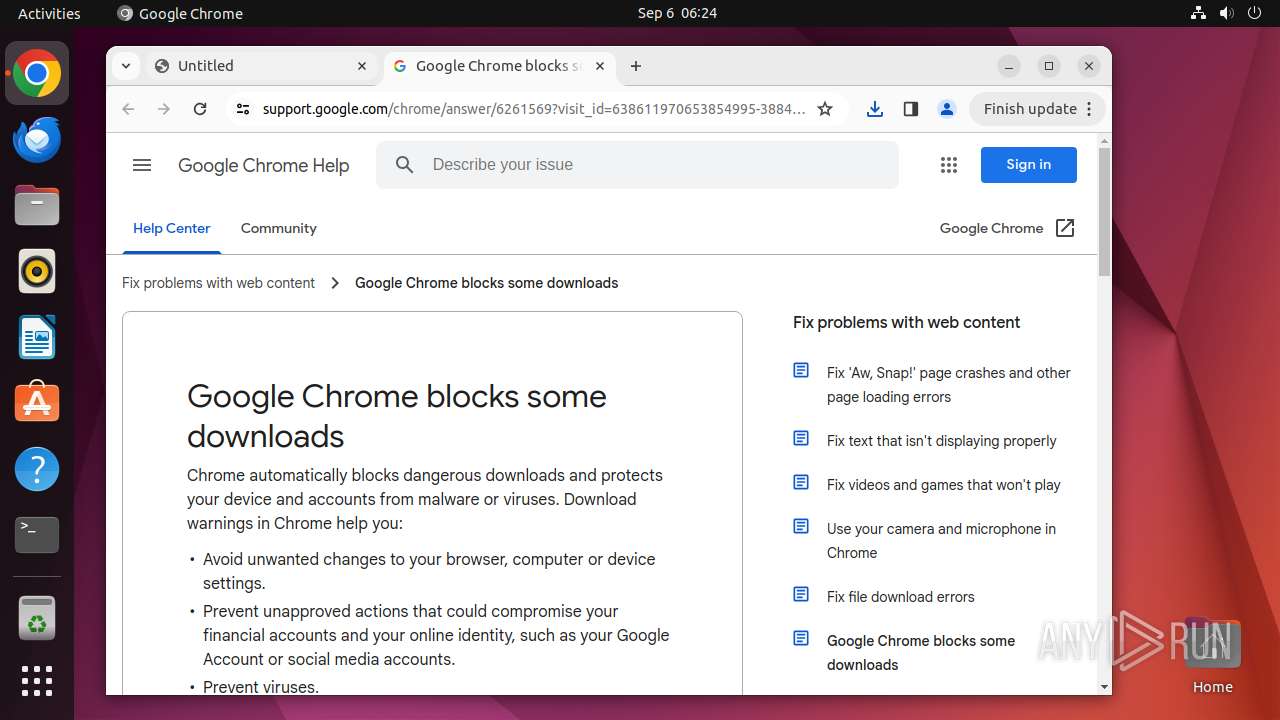Open the new tab plus button
1280x720 pixels.
pos(636,66)
